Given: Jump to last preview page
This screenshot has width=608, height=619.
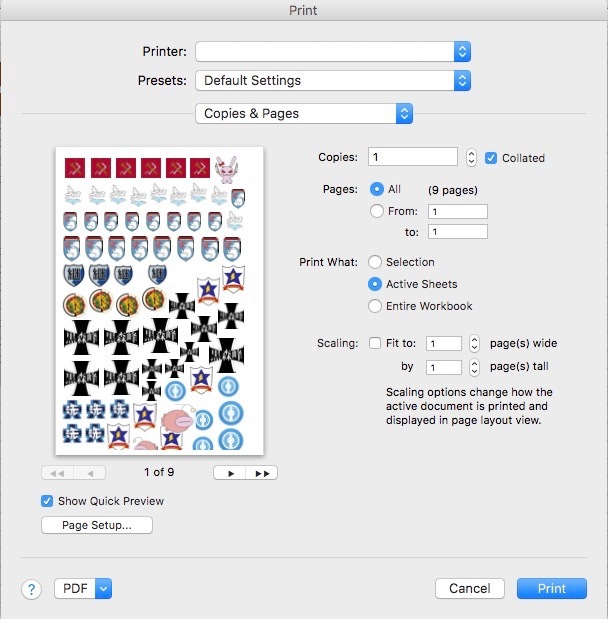Looking at the screenshot, I should tap(262, 473).
